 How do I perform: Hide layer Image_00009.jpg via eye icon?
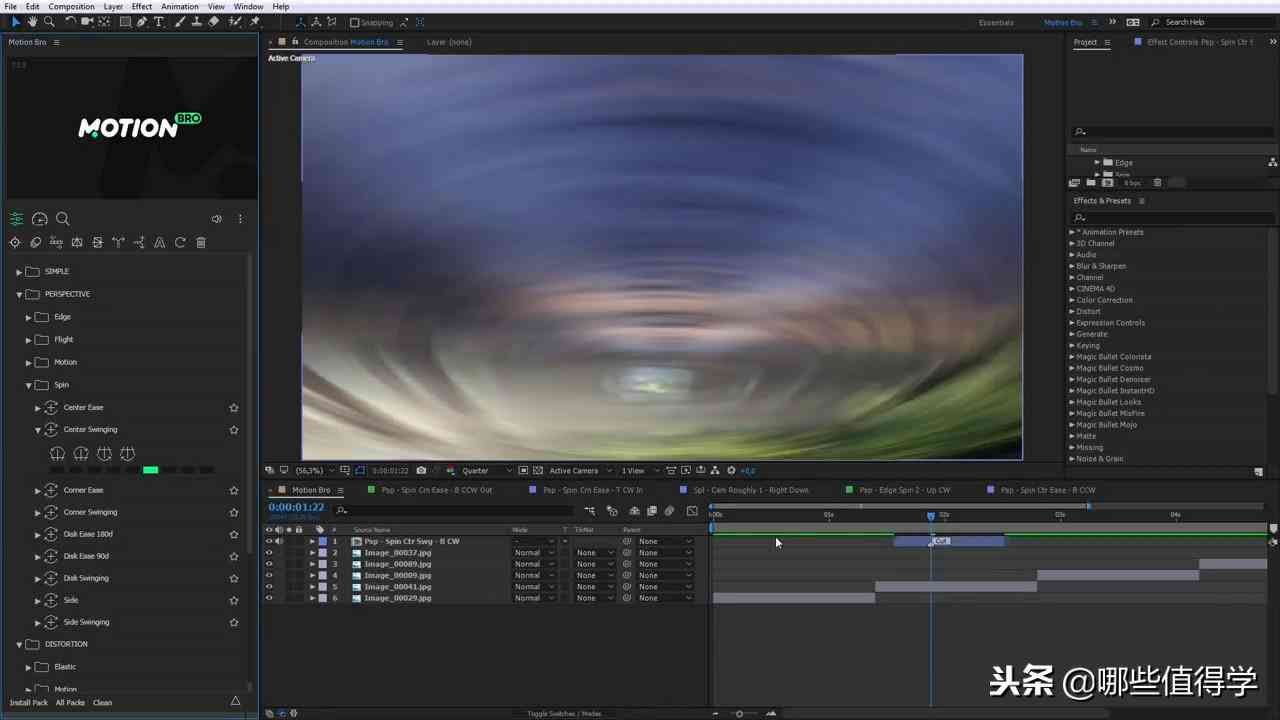tap(268, 575)
